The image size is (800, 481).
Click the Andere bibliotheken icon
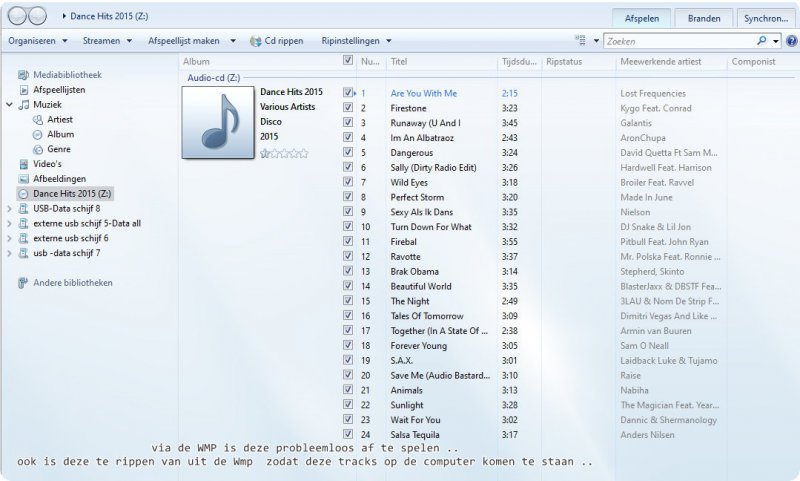[24, 283]
